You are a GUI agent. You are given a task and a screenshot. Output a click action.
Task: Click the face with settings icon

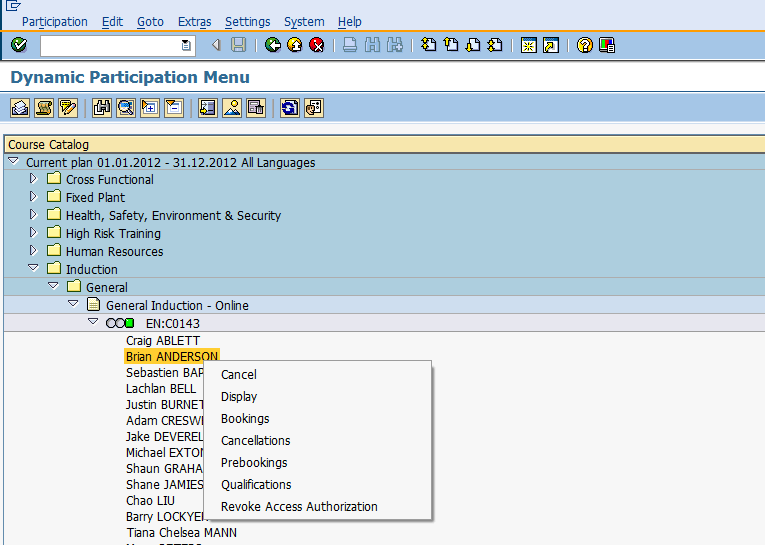point(314,108)
